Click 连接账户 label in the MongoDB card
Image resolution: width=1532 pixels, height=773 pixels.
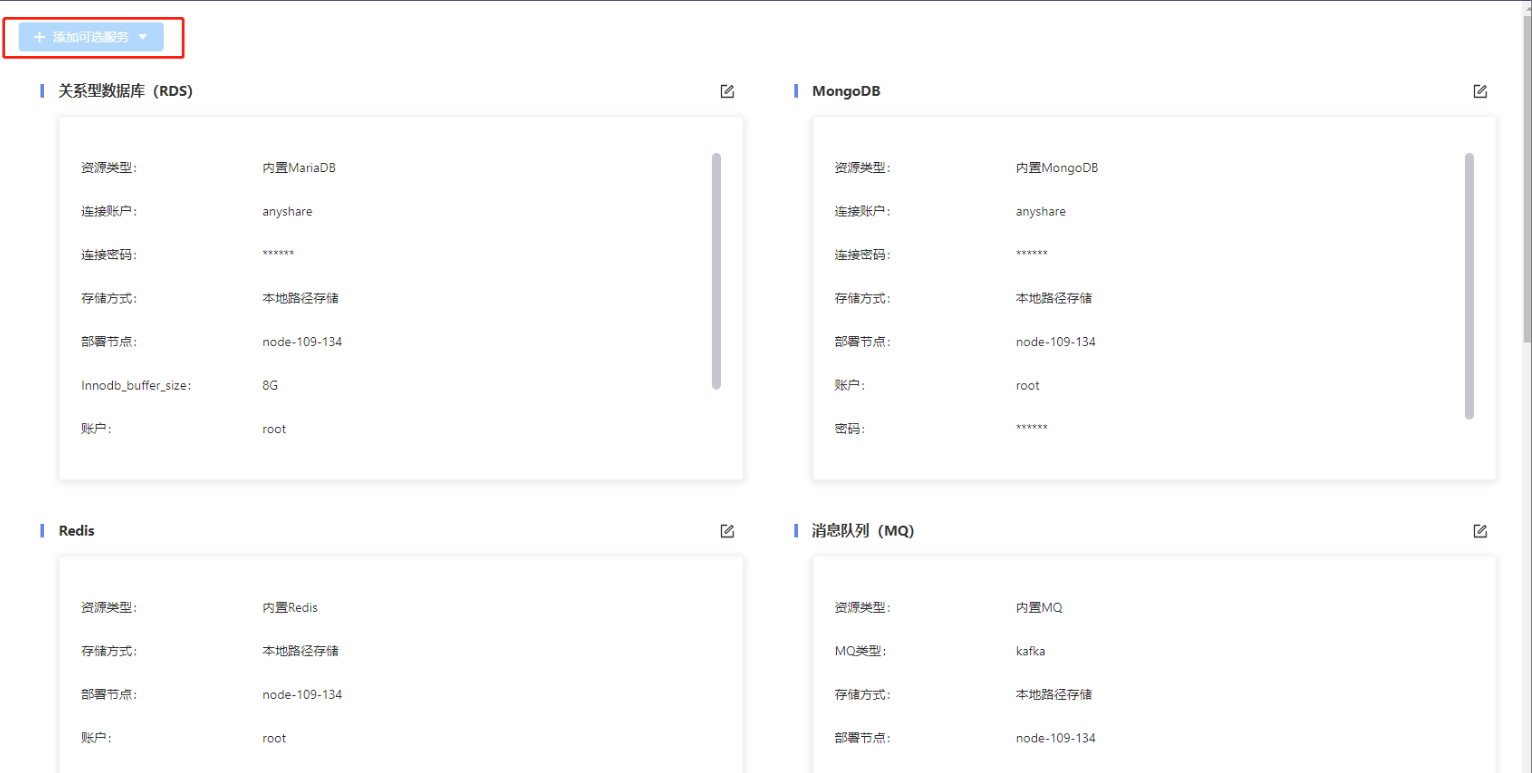pos(862,212)
